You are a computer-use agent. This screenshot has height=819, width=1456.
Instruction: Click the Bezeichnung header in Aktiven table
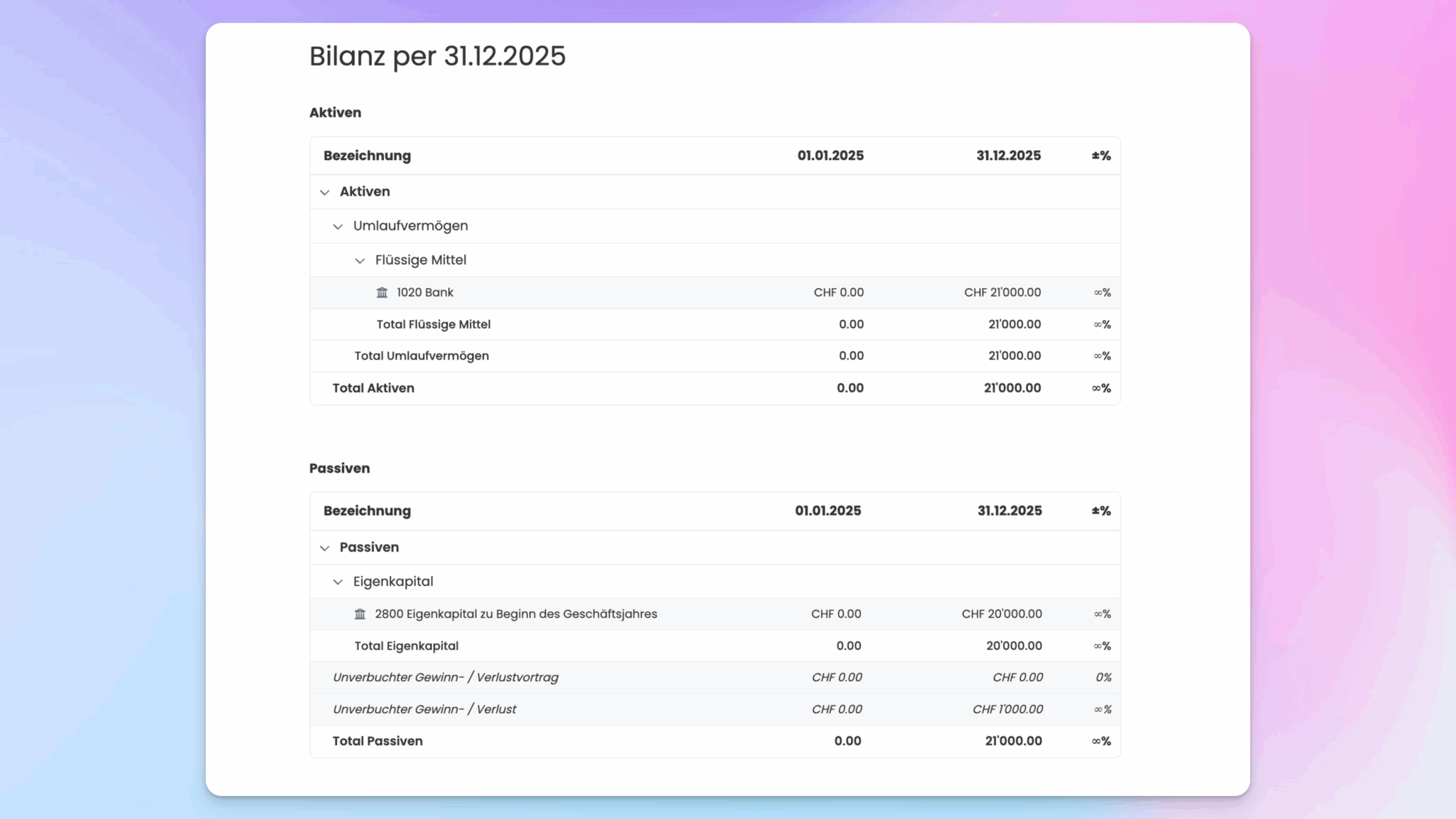coord(367,156)
